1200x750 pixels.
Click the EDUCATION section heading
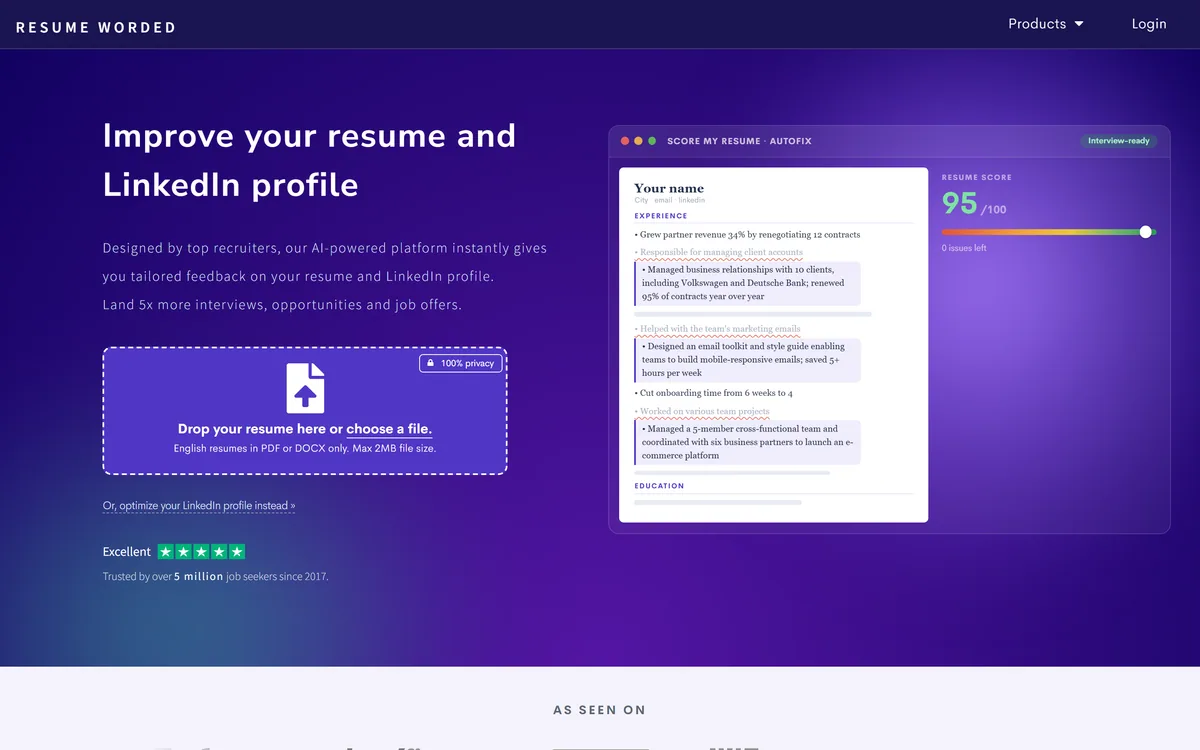tap(659, 486)
